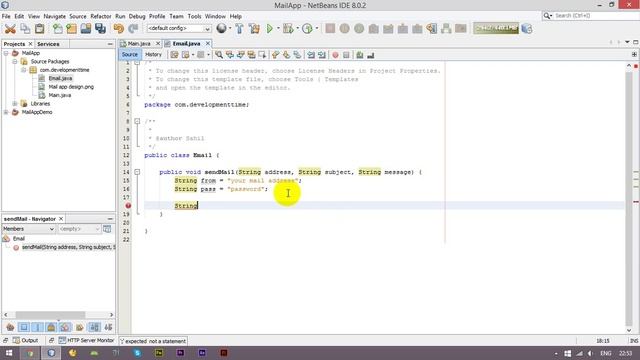Open Skype from the taskbar
The height and width of the screenshot is (360, 640).
[x=138, y=353]
